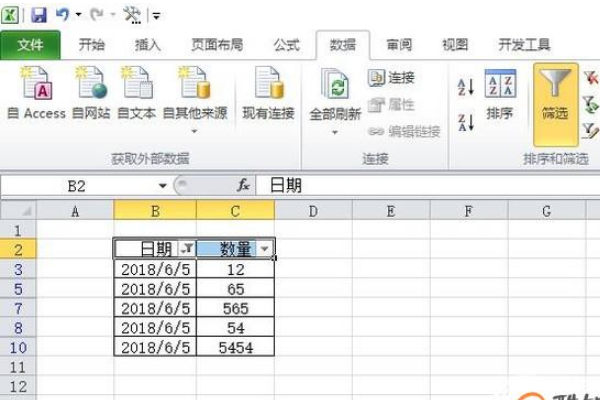This screenshot has width=600, height=400.
Task: Open 现有连接 dialog
Action: pos(268,93)
